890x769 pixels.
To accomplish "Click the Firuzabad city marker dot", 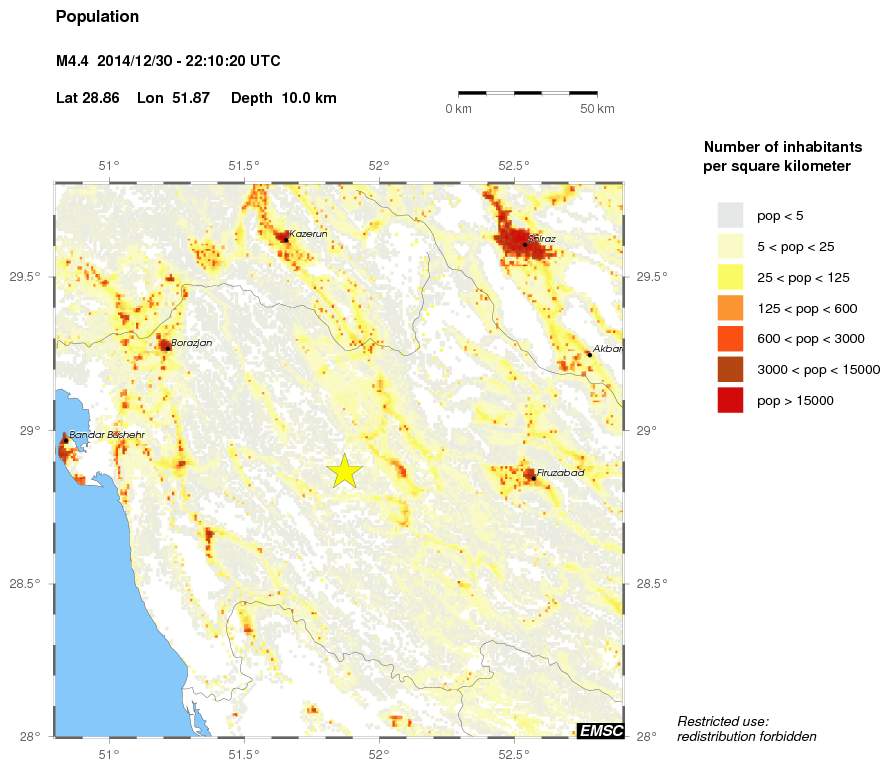I will click(x=534, y=477).
